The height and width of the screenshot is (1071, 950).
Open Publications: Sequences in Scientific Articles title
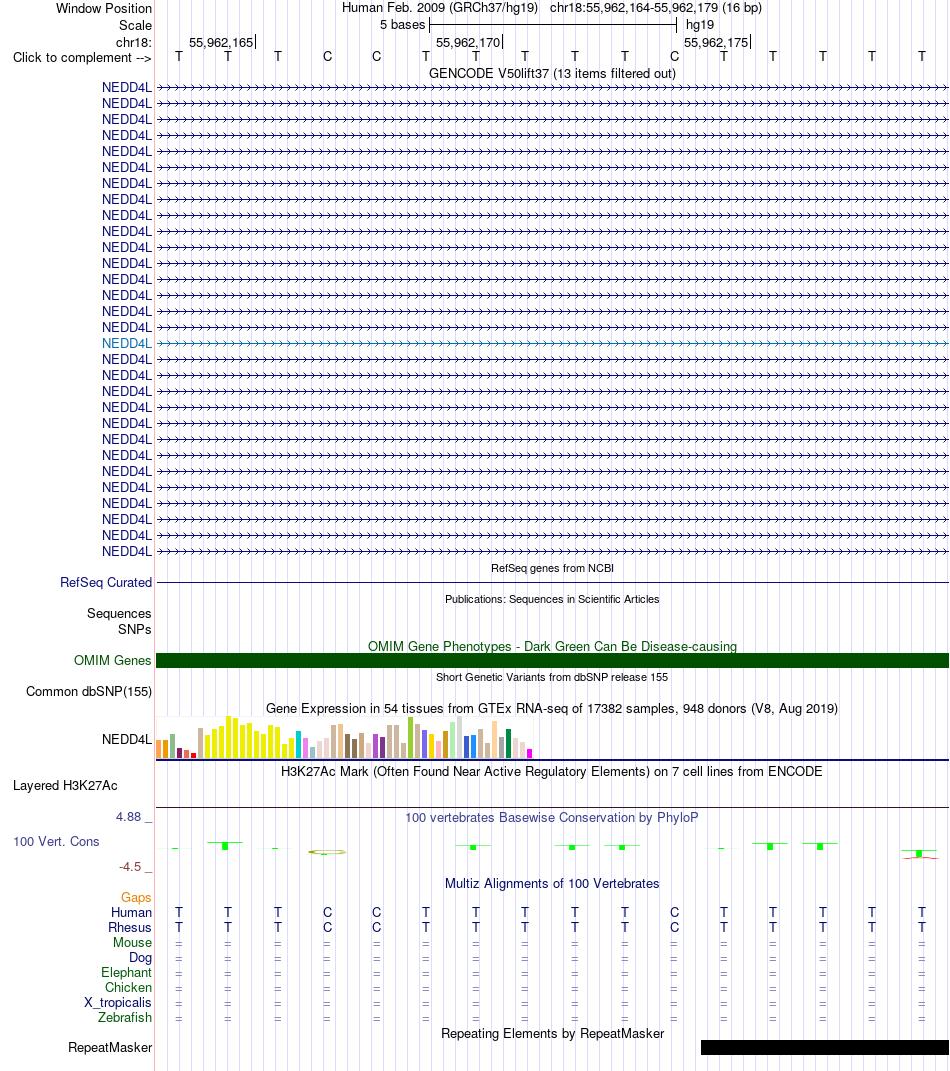click(553, 599)
